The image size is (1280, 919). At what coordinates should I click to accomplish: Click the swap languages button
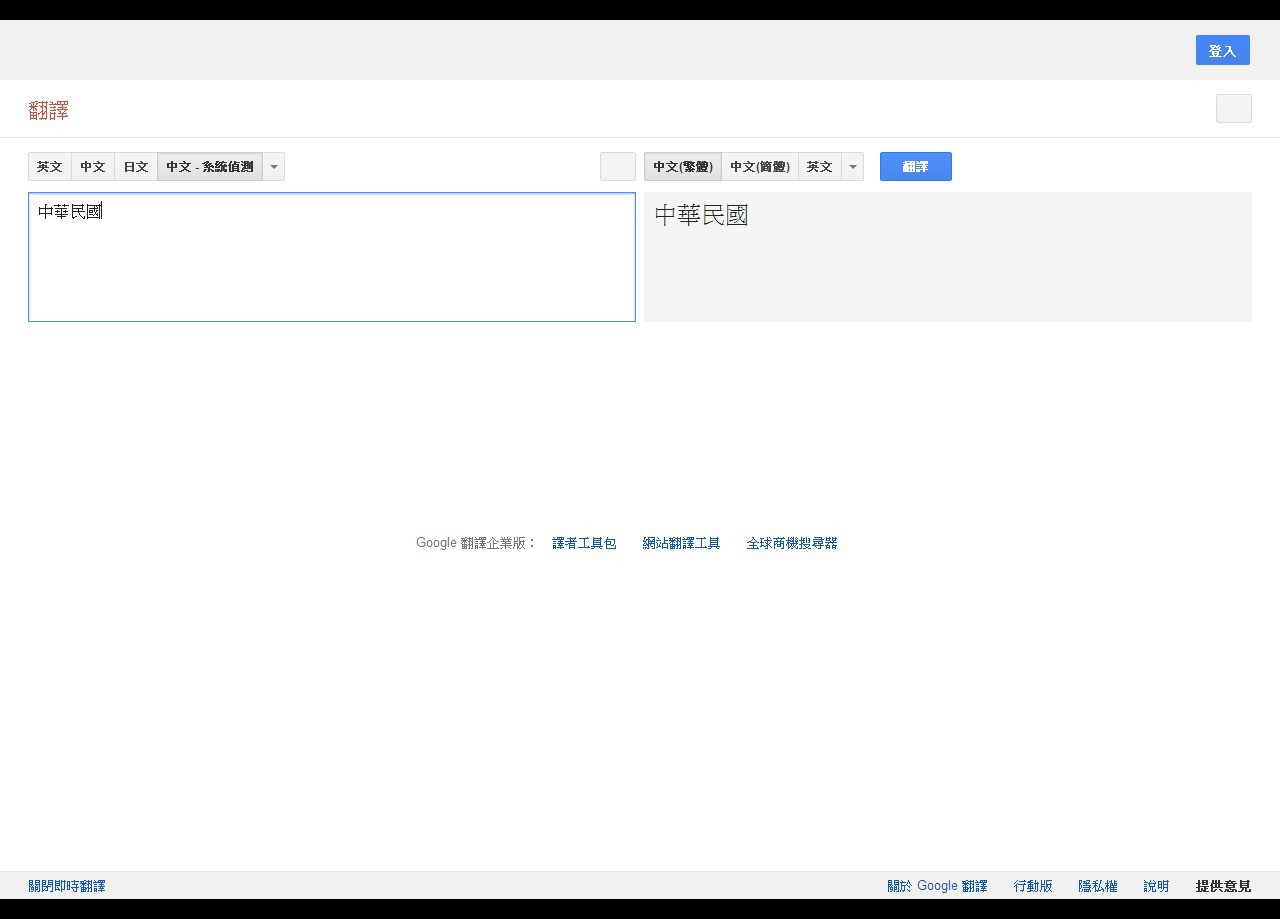coord(617,167)
